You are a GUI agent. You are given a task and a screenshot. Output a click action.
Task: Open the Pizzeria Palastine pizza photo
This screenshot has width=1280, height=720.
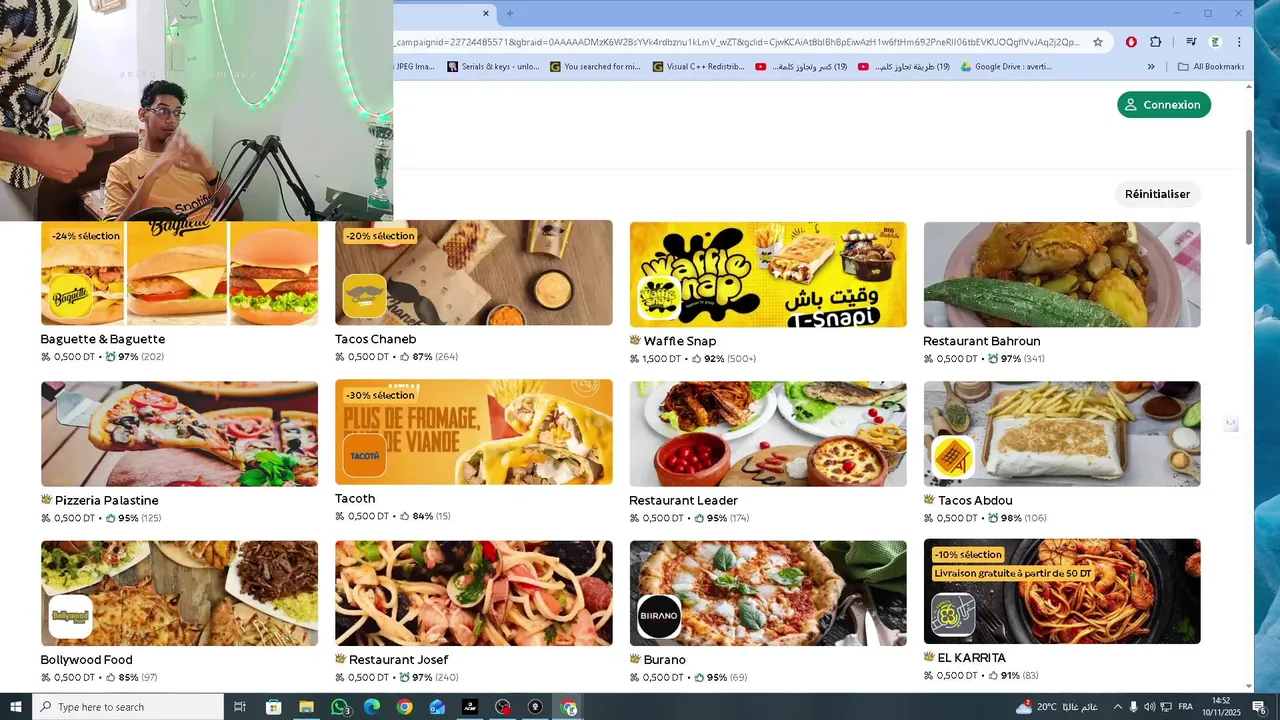(179, 434)
